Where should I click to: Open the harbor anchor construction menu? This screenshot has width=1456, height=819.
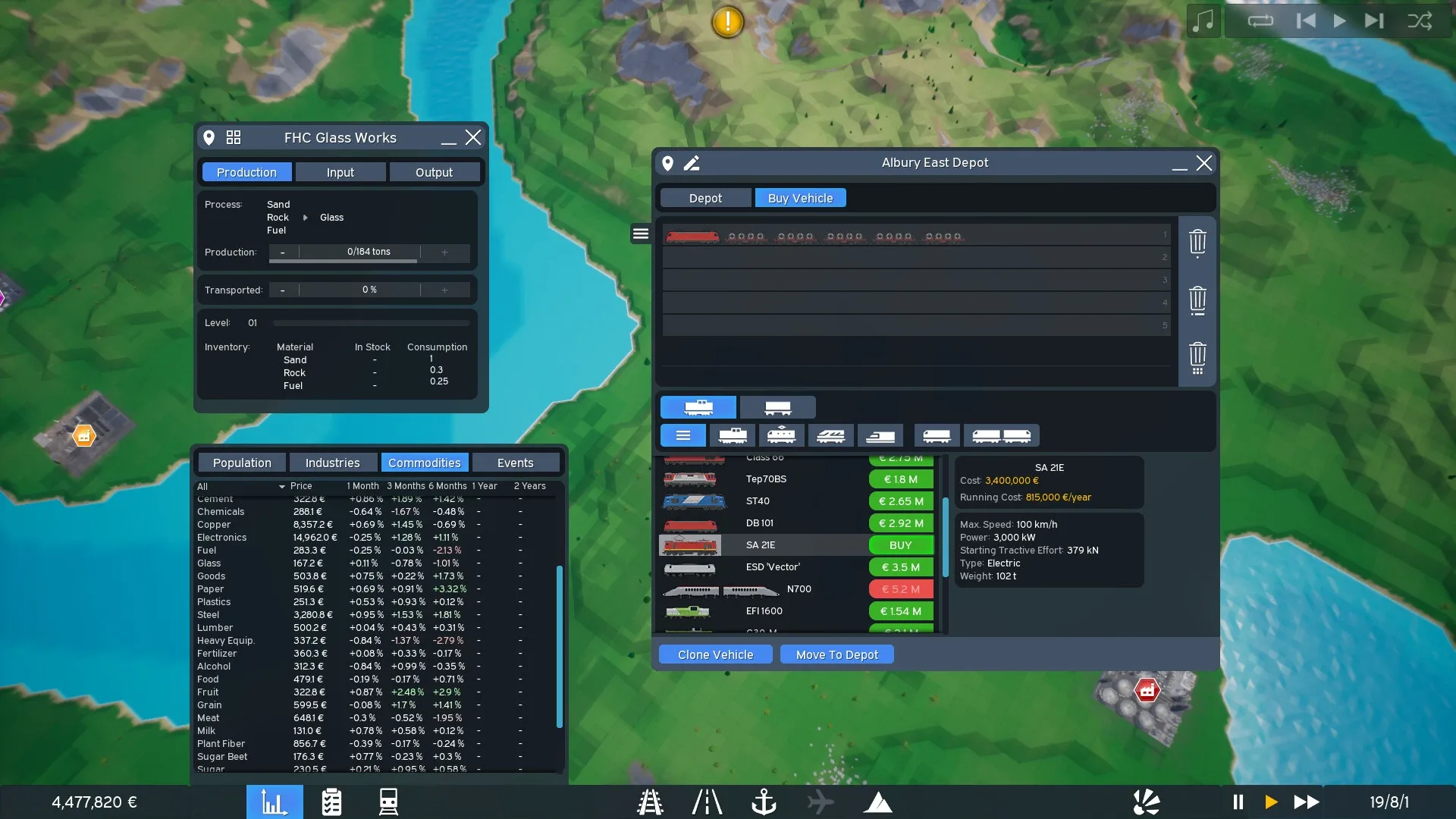pyautogui.click(x=764, y=802)
